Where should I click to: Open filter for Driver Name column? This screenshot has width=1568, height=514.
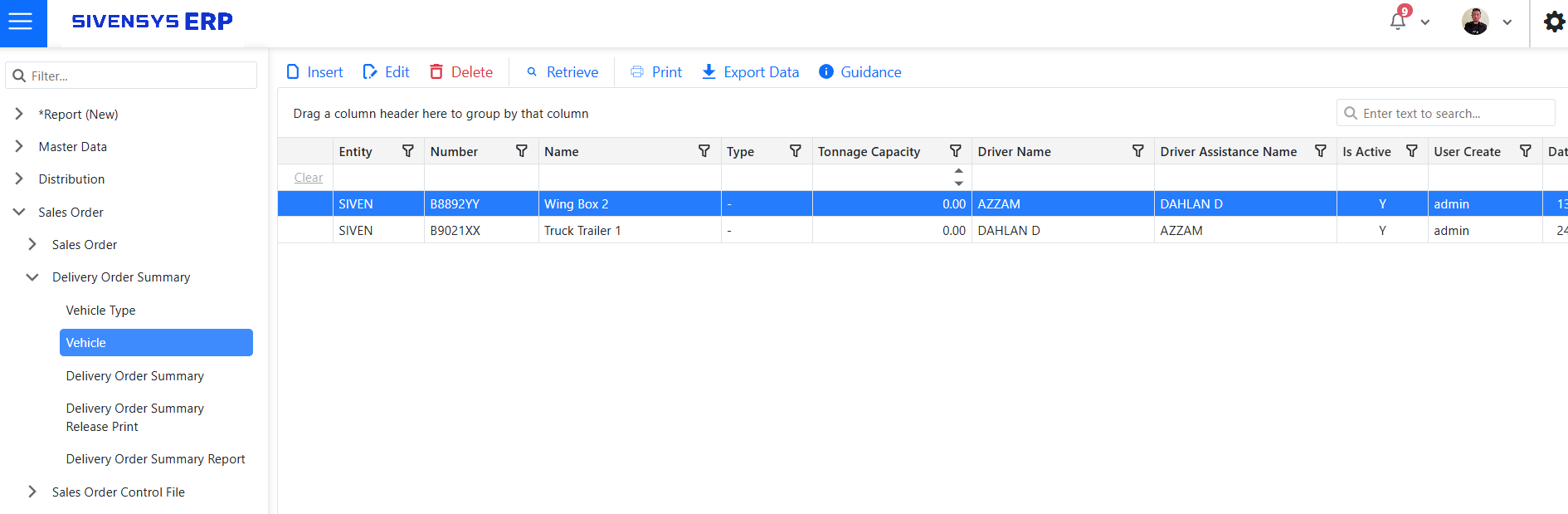(1138, 151)
